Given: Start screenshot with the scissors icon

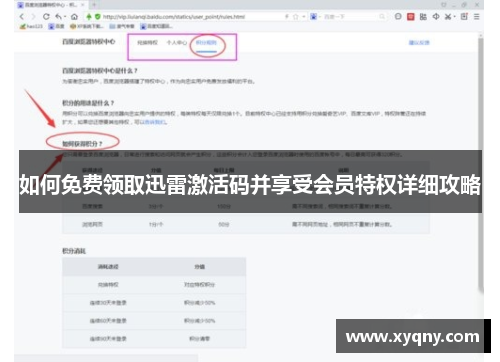Looking at the screenshot, I should coord(448,17).
